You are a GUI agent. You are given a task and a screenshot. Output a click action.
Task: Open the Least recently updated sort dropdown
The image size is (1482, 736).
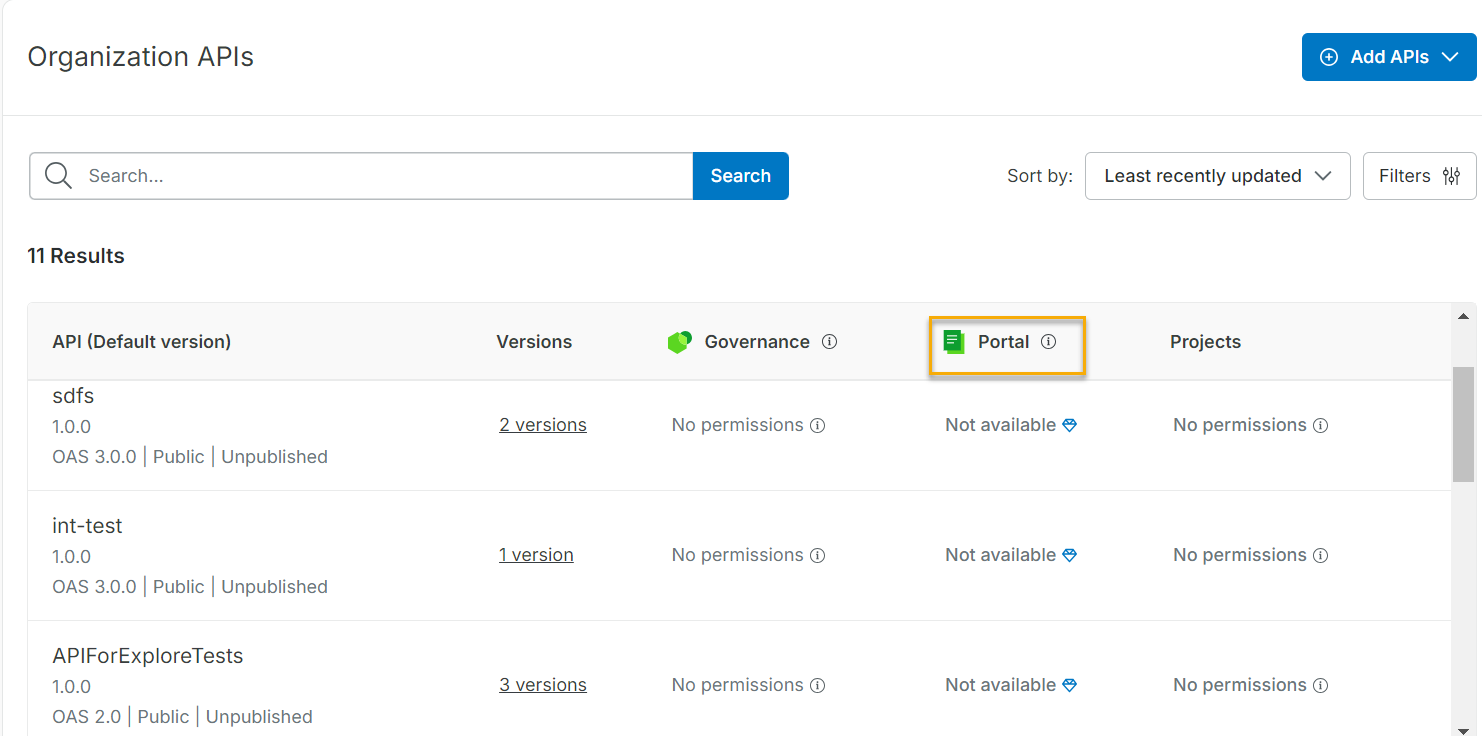[x=1217, y=176]
